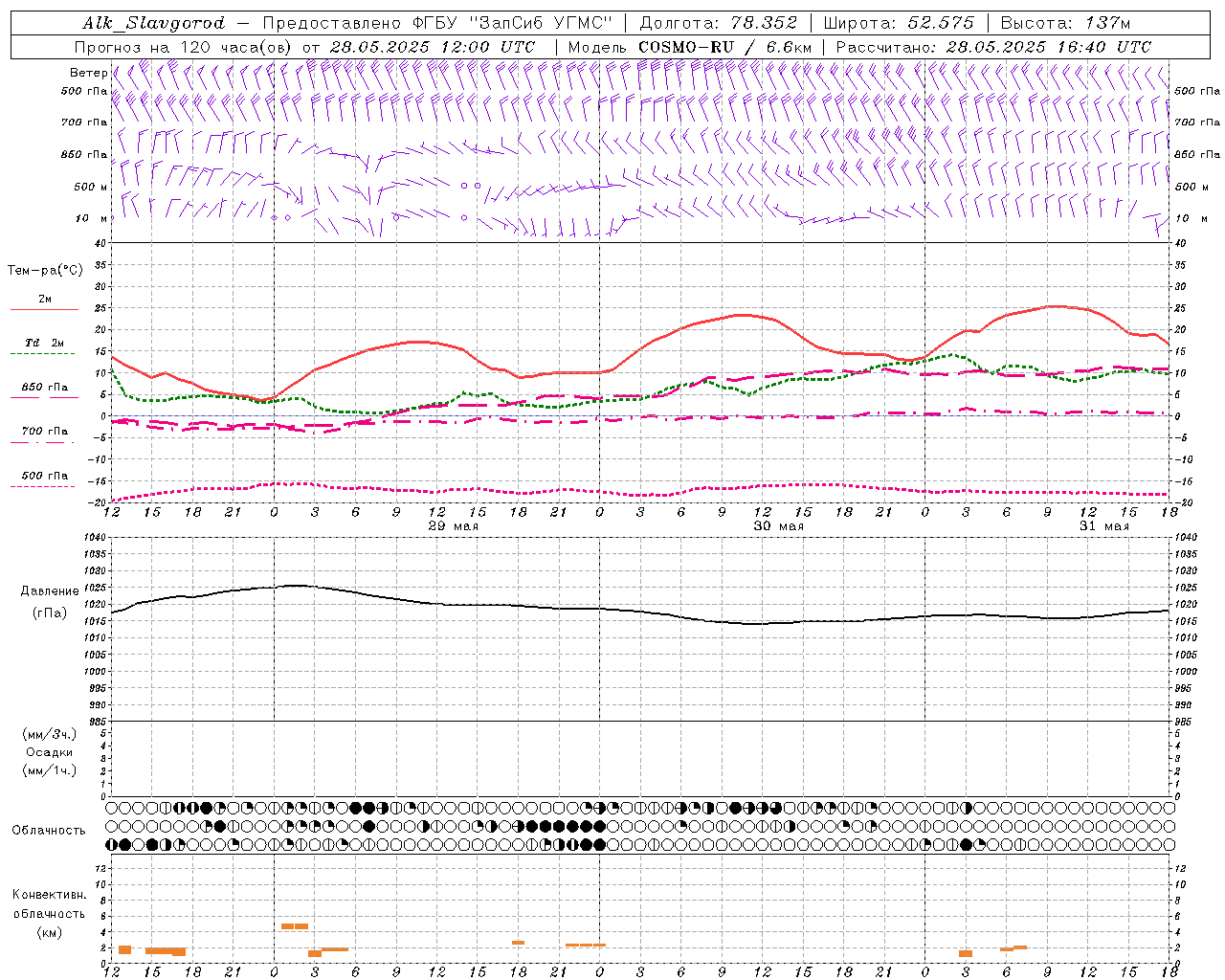Click the elevation label 'Высота: 137м'
Screen dimensions: 1225x980
tap(1065, 23)
